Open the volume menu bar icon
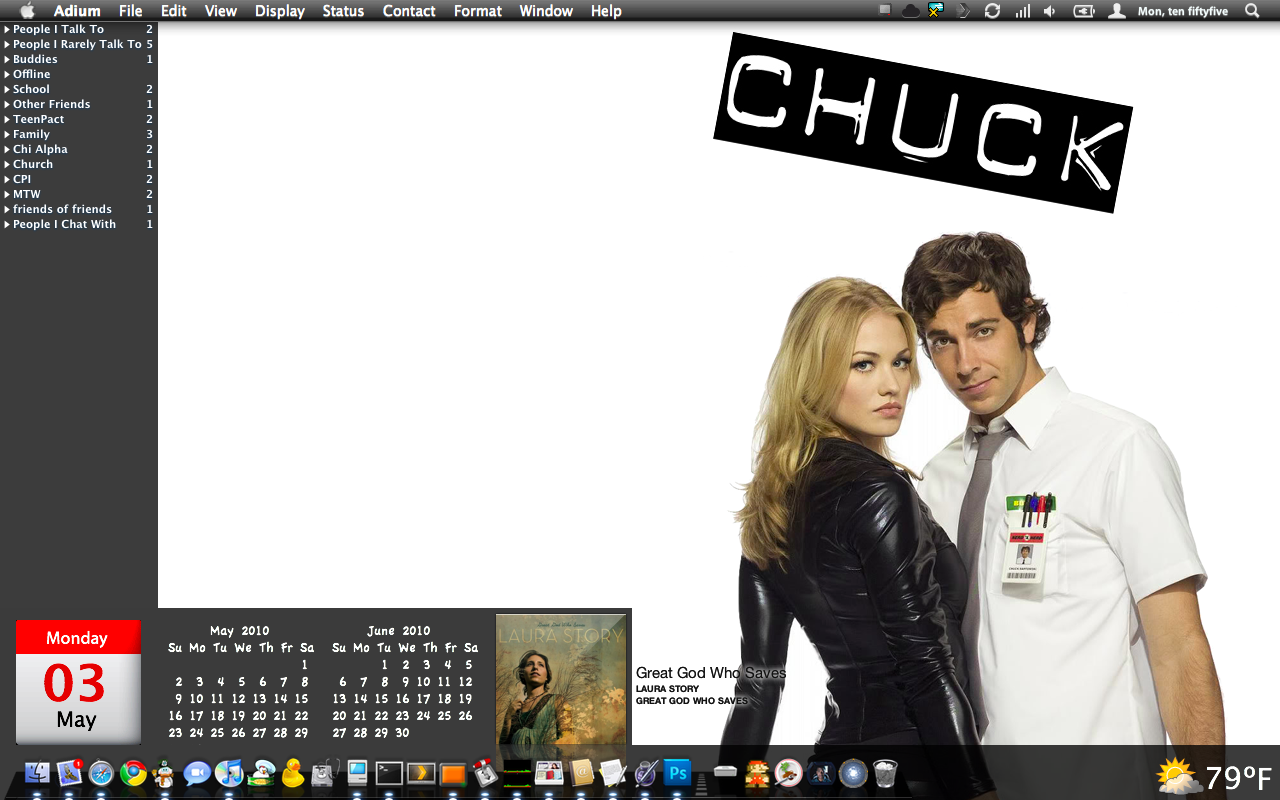 pos(1050,11)
